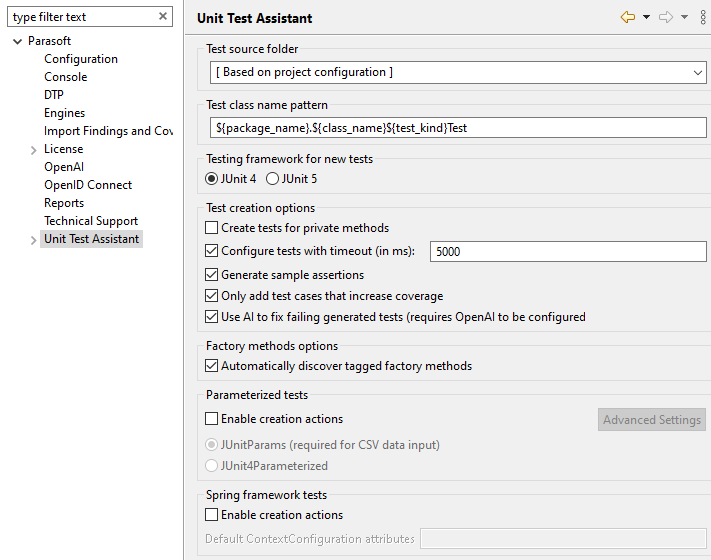
Task: Expand the License tree node
Action: (34, 150)
